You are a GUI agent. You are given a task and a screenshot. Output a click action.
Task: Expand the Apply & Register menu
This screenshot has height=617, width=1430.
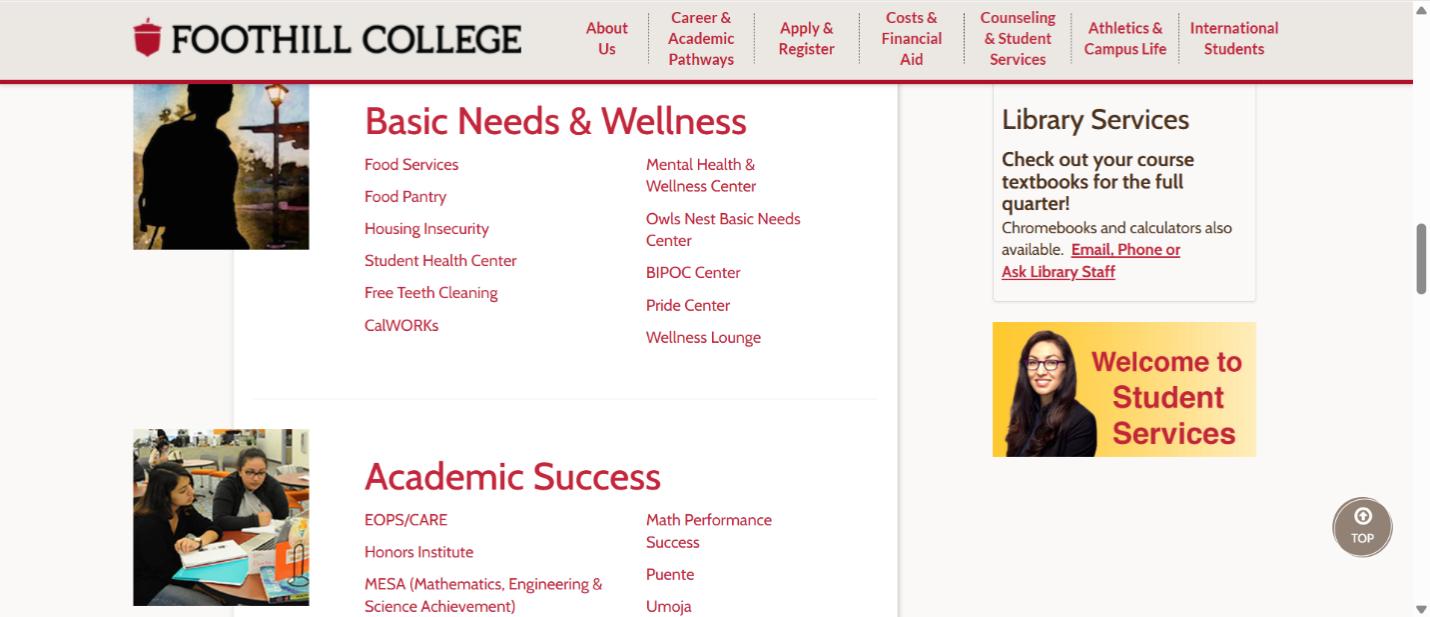pyautogui.click(x=806, y=38)
